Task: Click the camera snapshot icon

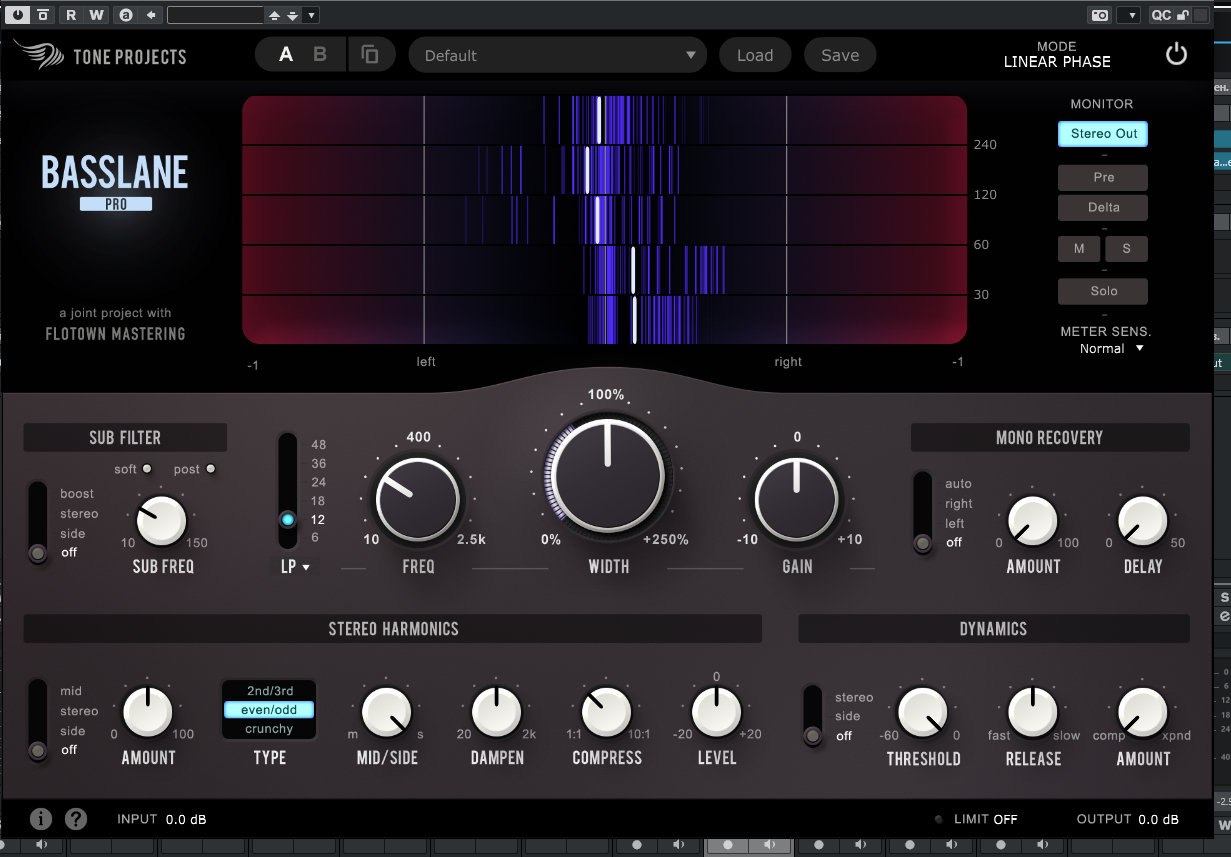Action: 1099,15
